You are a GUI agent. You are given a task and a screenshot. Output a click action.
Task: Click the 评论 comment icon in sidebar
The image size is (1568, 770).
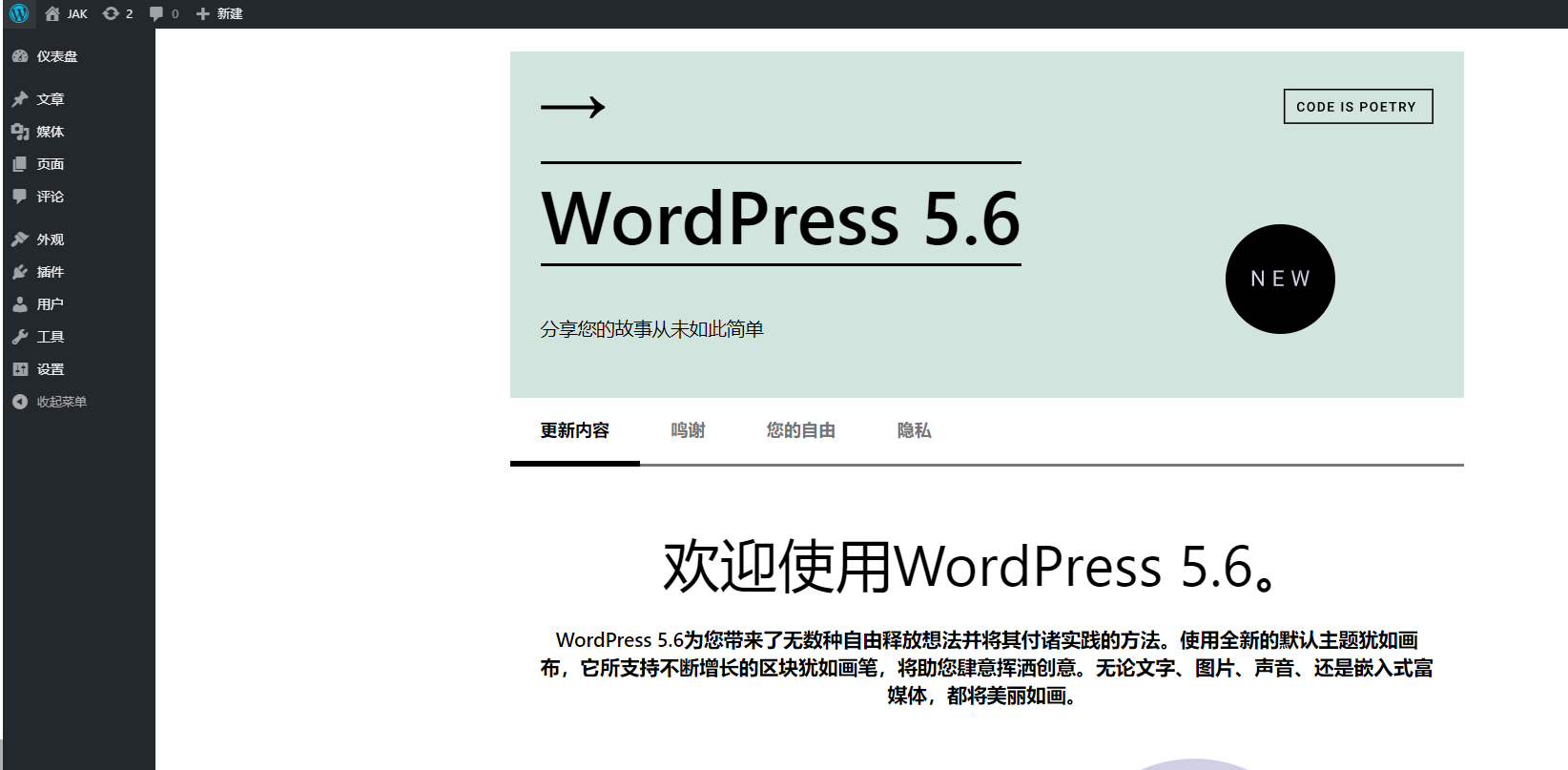coord(20,197)
